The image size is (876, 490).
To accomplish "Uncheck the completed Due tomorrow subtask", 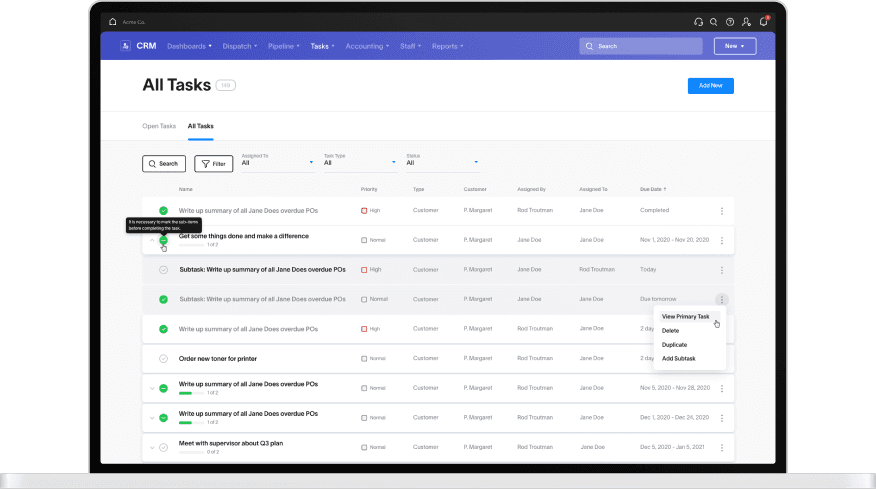I will pyautogui.click(x=163, y=299).
